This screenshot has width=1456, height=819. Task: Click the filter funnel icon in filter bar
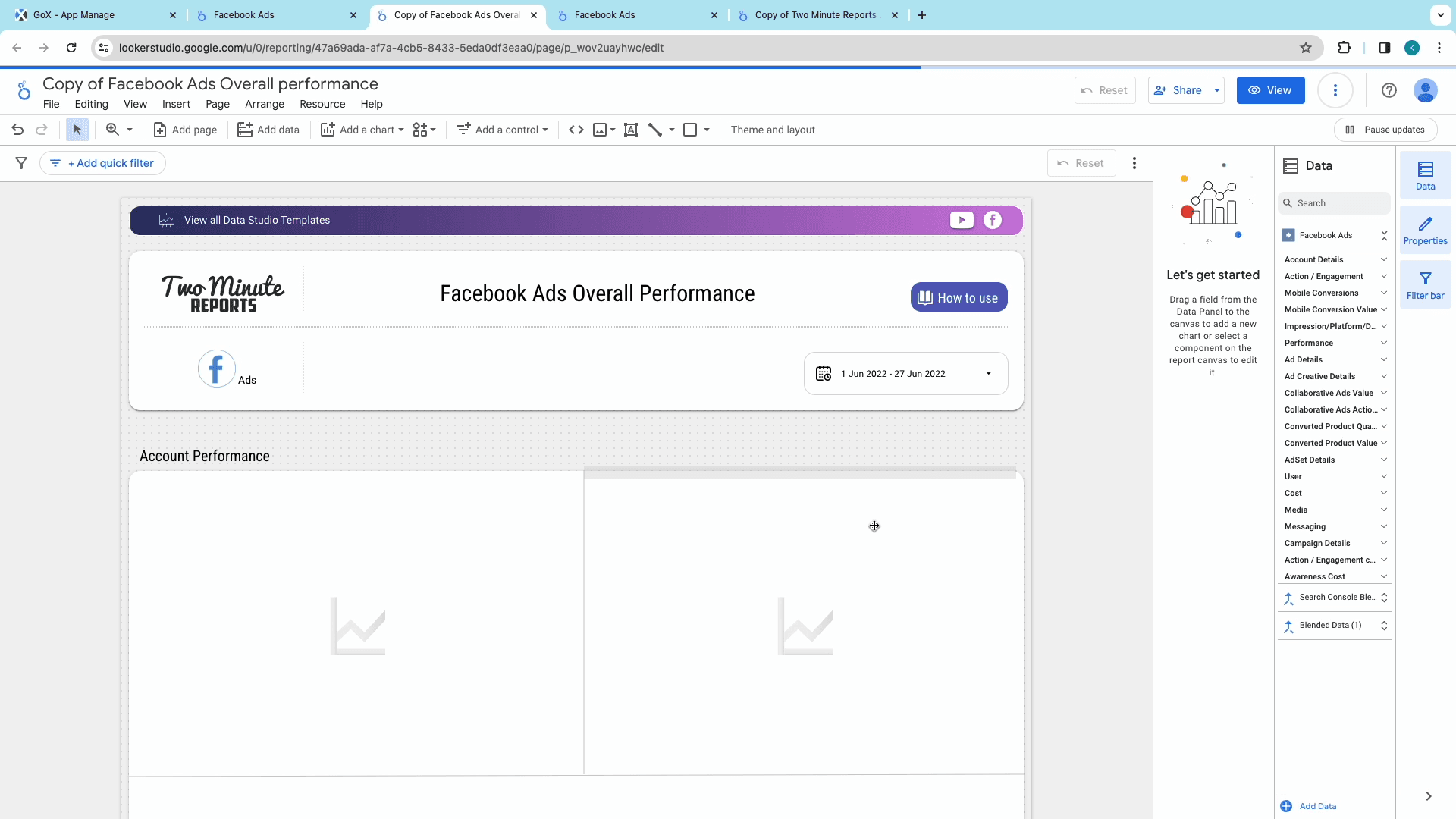point(21,163)
